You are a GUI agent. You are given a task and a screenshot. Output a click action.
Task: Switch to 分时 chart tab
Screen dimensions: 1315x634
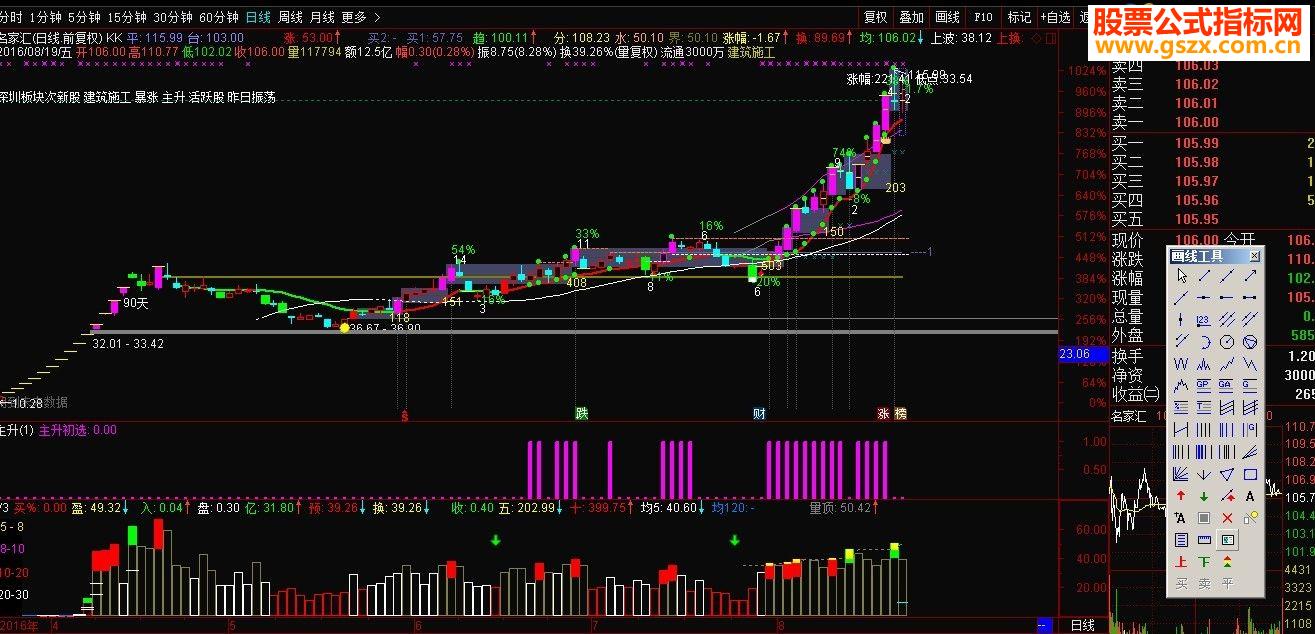11,17
